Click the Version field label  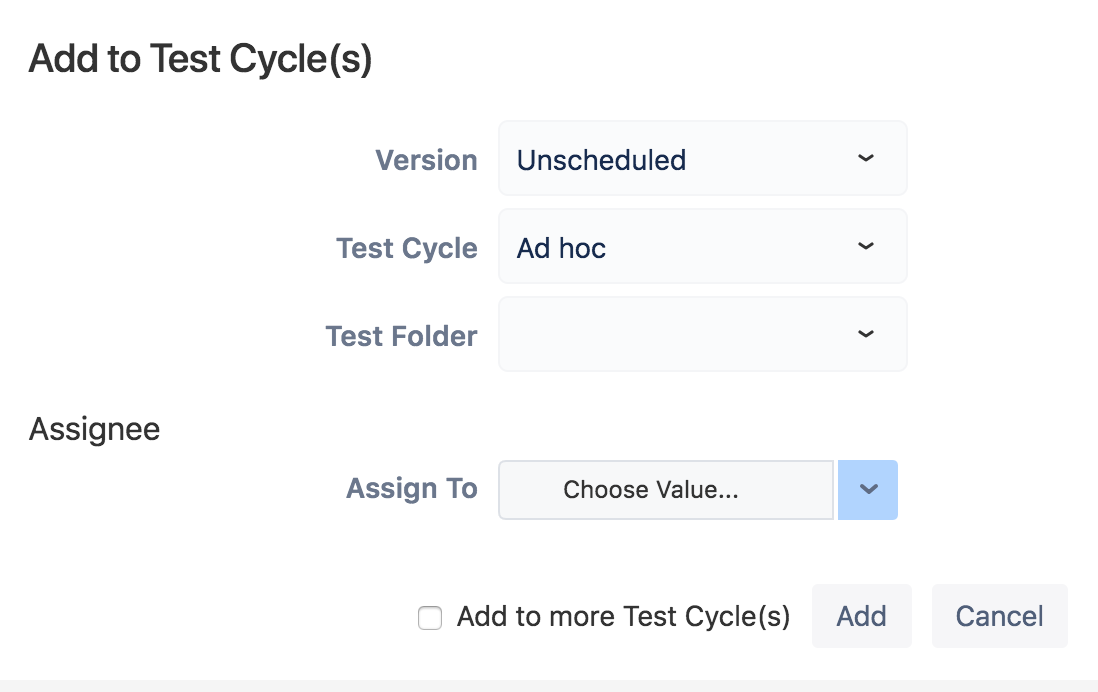[x=426, y=160]
